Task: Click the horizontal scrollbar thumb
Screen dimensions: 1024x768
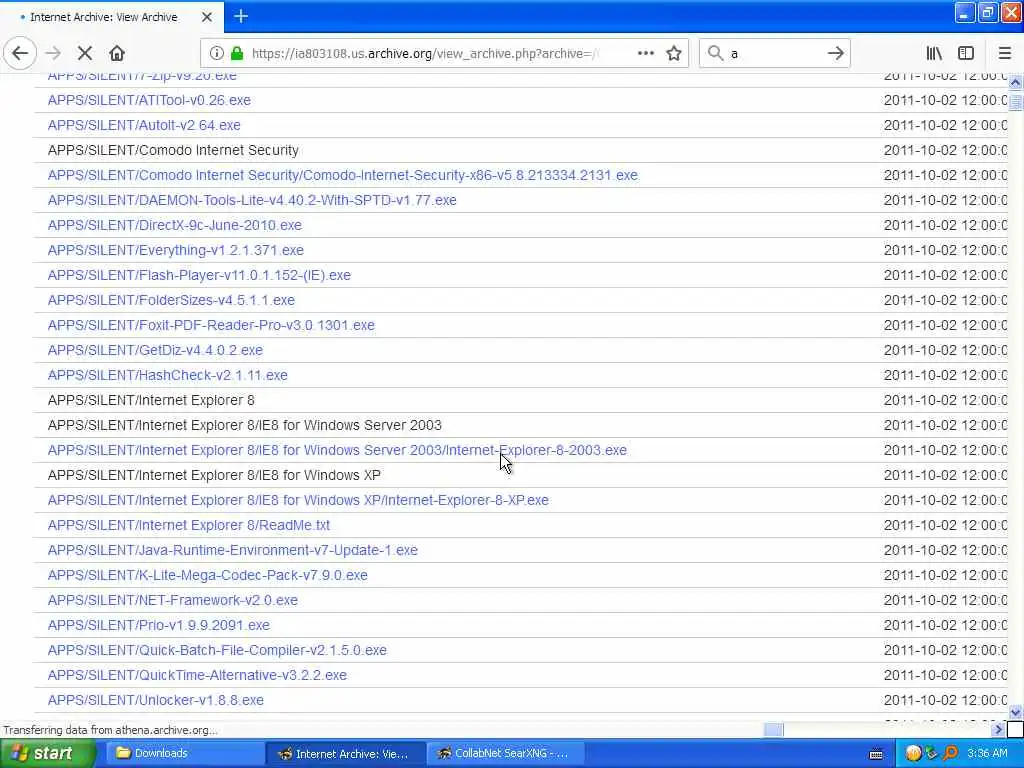Action: 773,729
